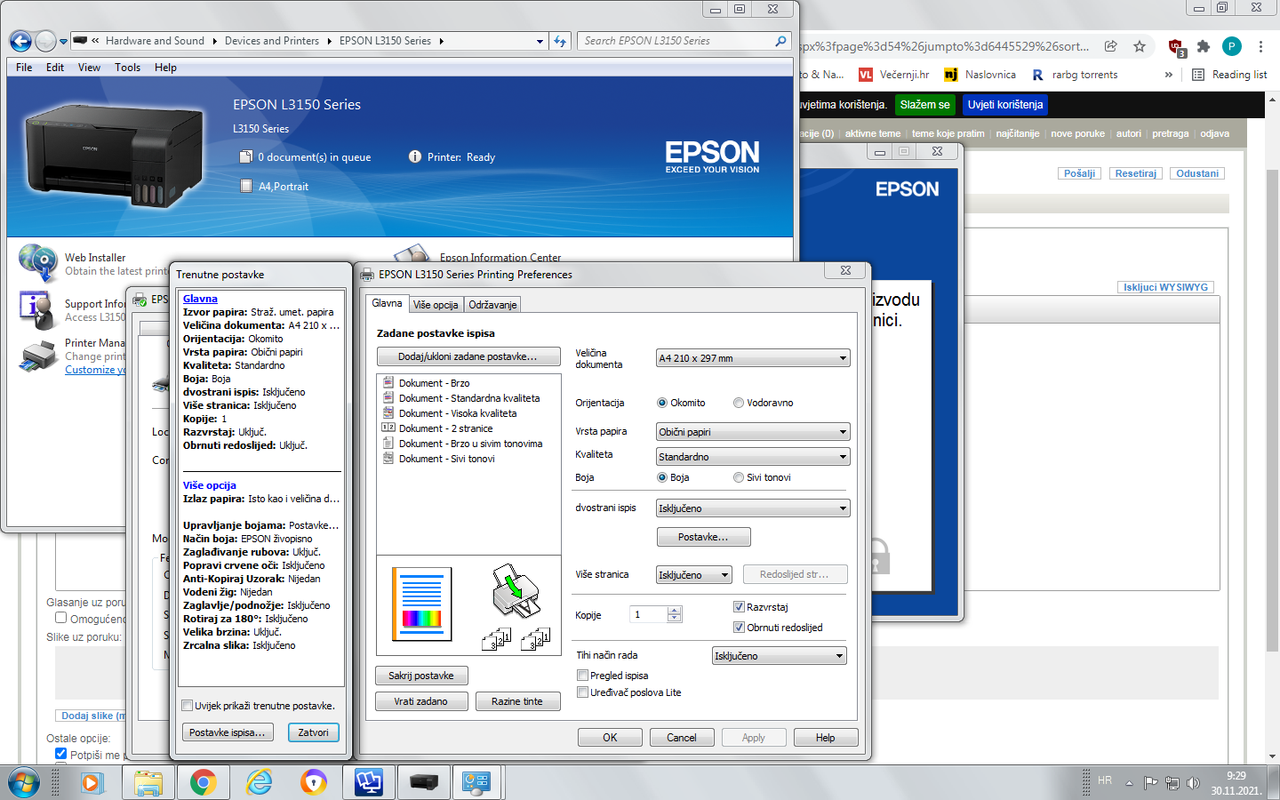Click Slažem se button in Chrome page
1280x800 pixels.
924,104
